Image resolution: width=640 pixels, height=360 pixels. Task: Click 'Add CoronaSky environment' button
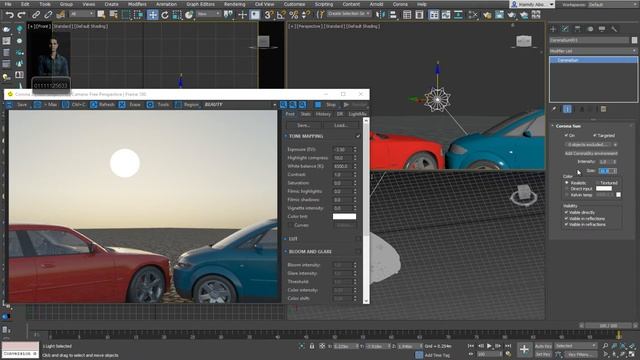coord(591,153)
